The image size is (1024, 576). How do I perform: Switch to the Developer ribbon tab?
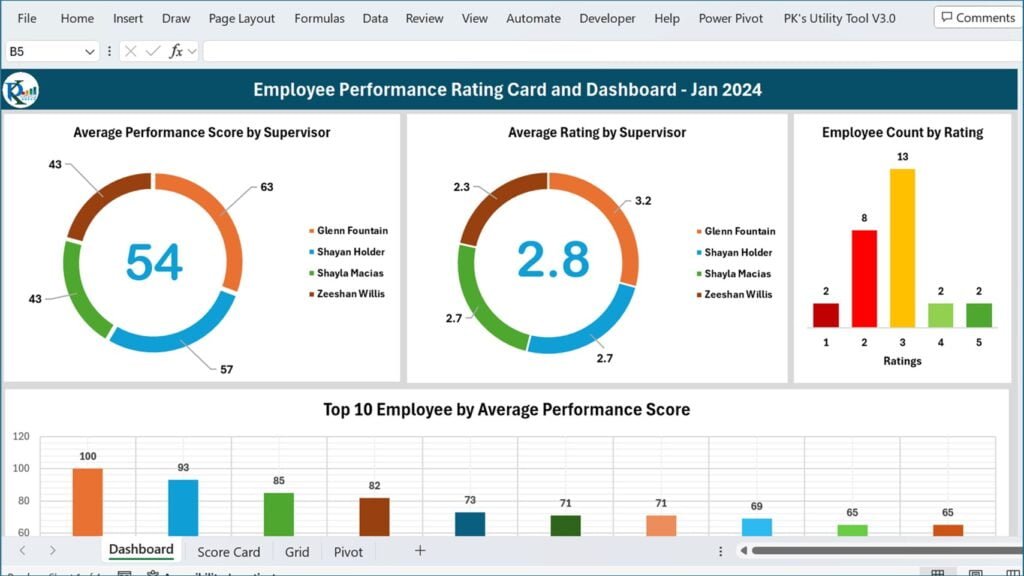(x=607, y=17)
